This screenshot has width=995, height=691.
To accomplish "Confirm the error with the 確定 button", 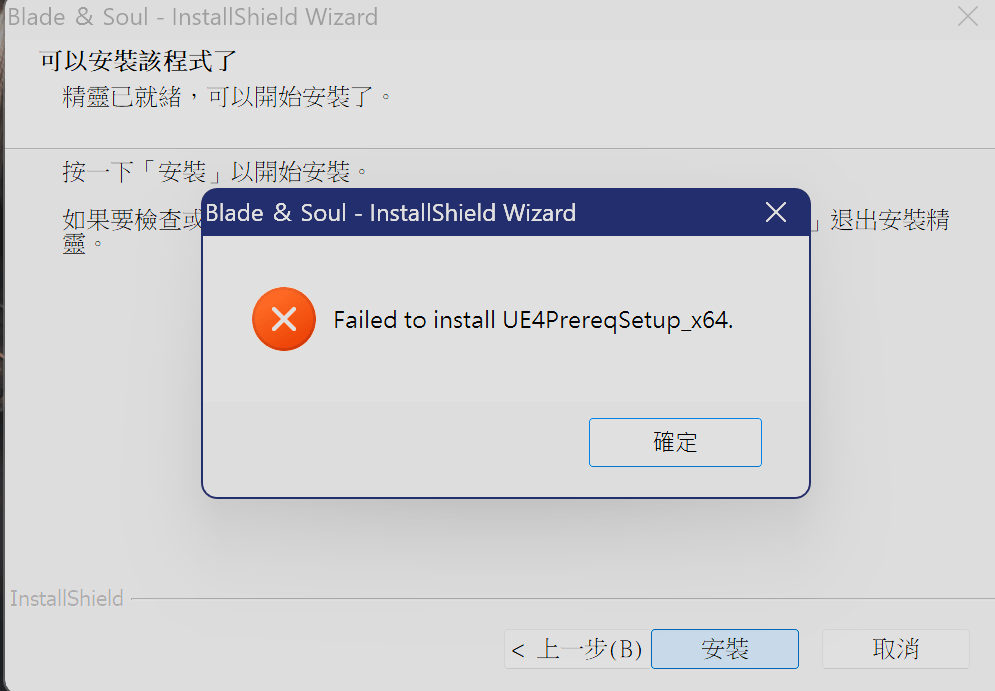I will tap(675, 442).
